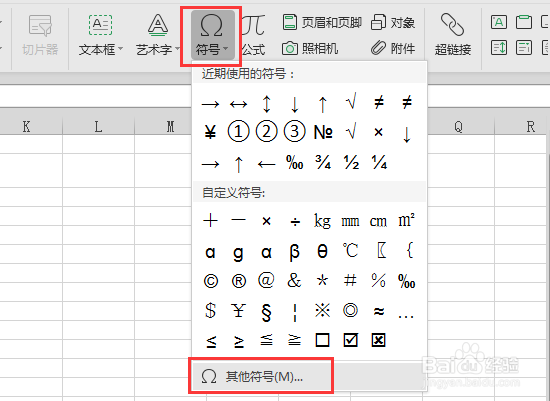The height and width of the screenshot is (401, 550).
Task: Insert the + plus custom symbol
Action: (x=210, y=221)
